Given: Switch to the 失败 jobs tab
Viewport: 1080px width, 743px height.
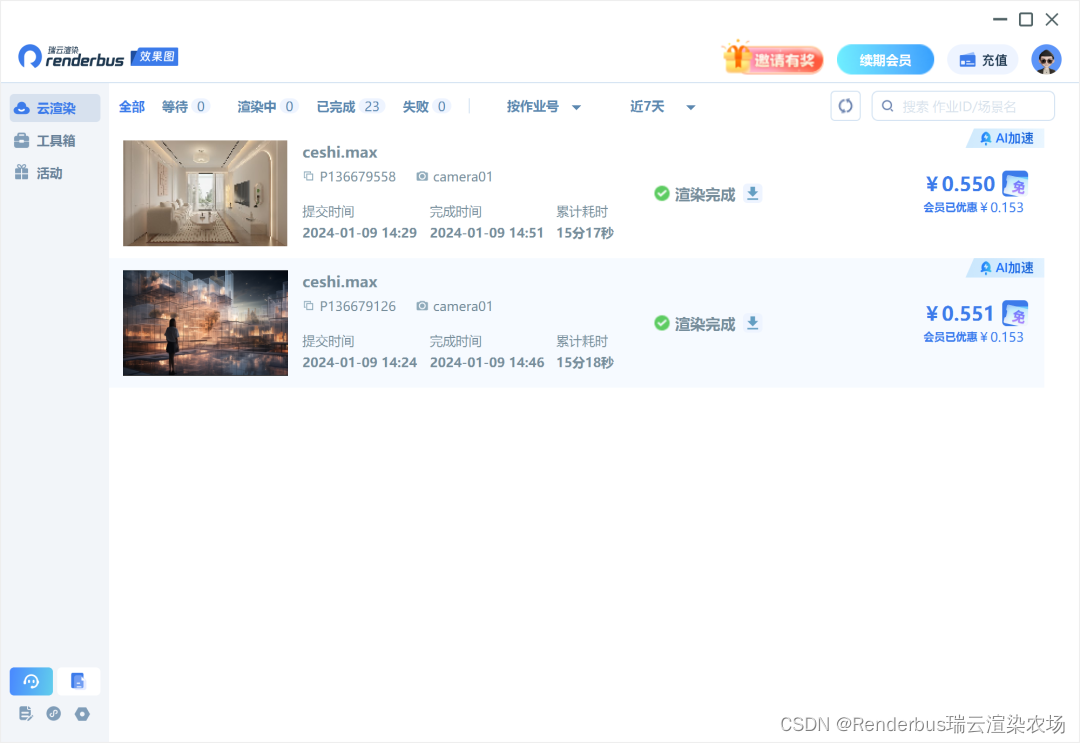Looking at the screenshot, I should tap(426, 107).
